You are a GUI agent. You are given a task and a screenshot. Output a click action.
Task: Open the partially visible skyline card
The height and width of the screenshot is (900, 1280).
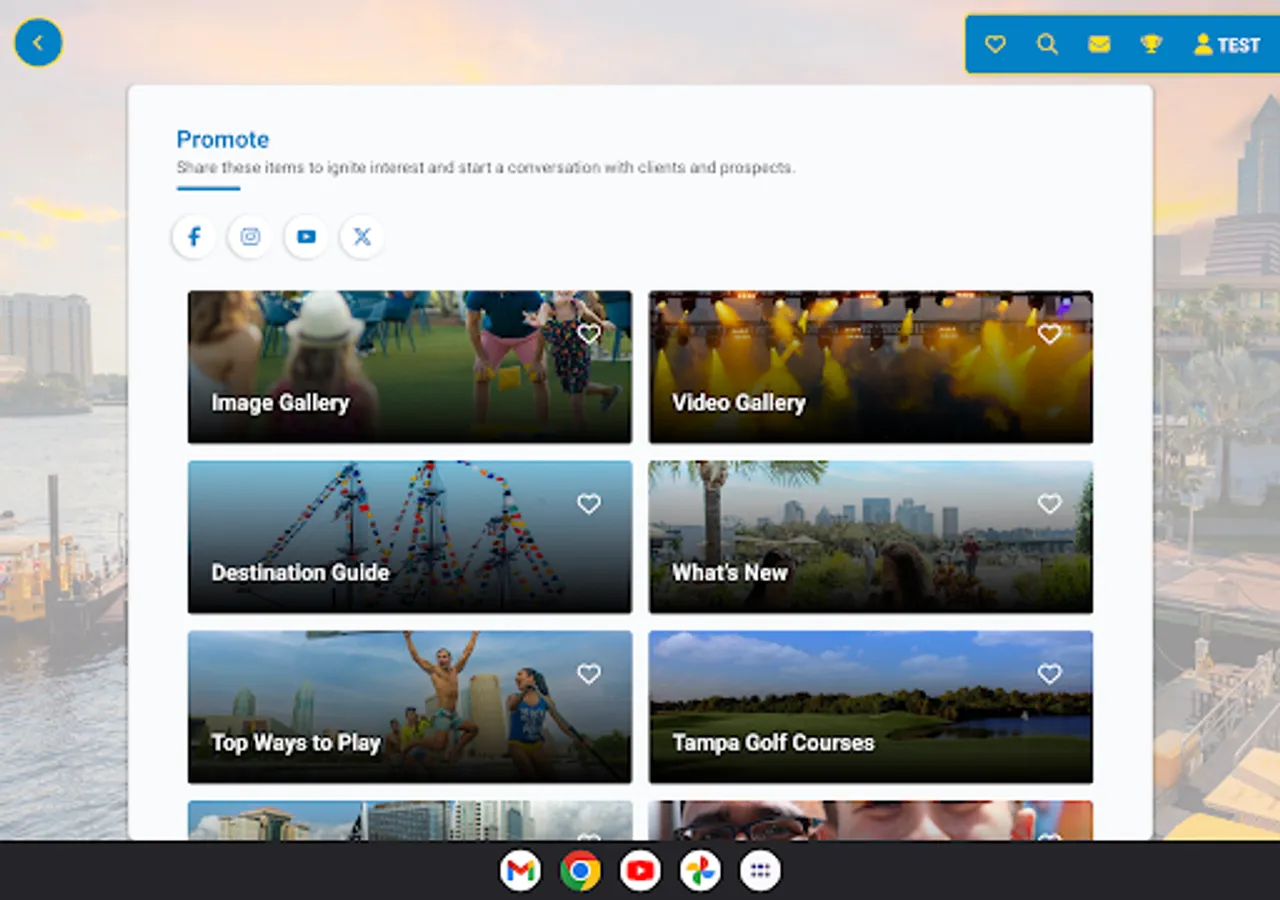410,820
